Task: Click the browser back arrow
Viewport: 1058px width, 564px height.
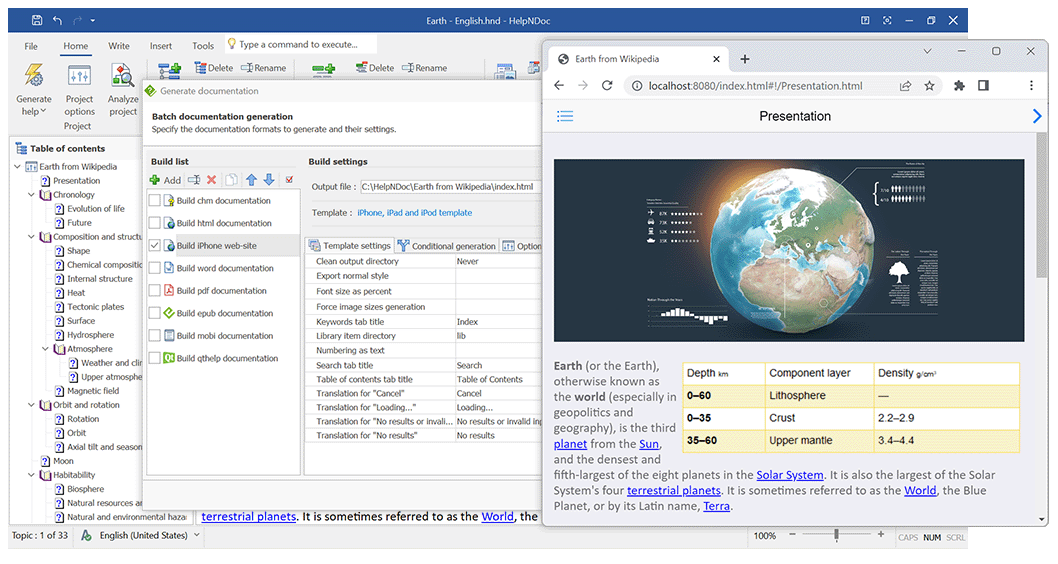Action: [x=559, y=86]
